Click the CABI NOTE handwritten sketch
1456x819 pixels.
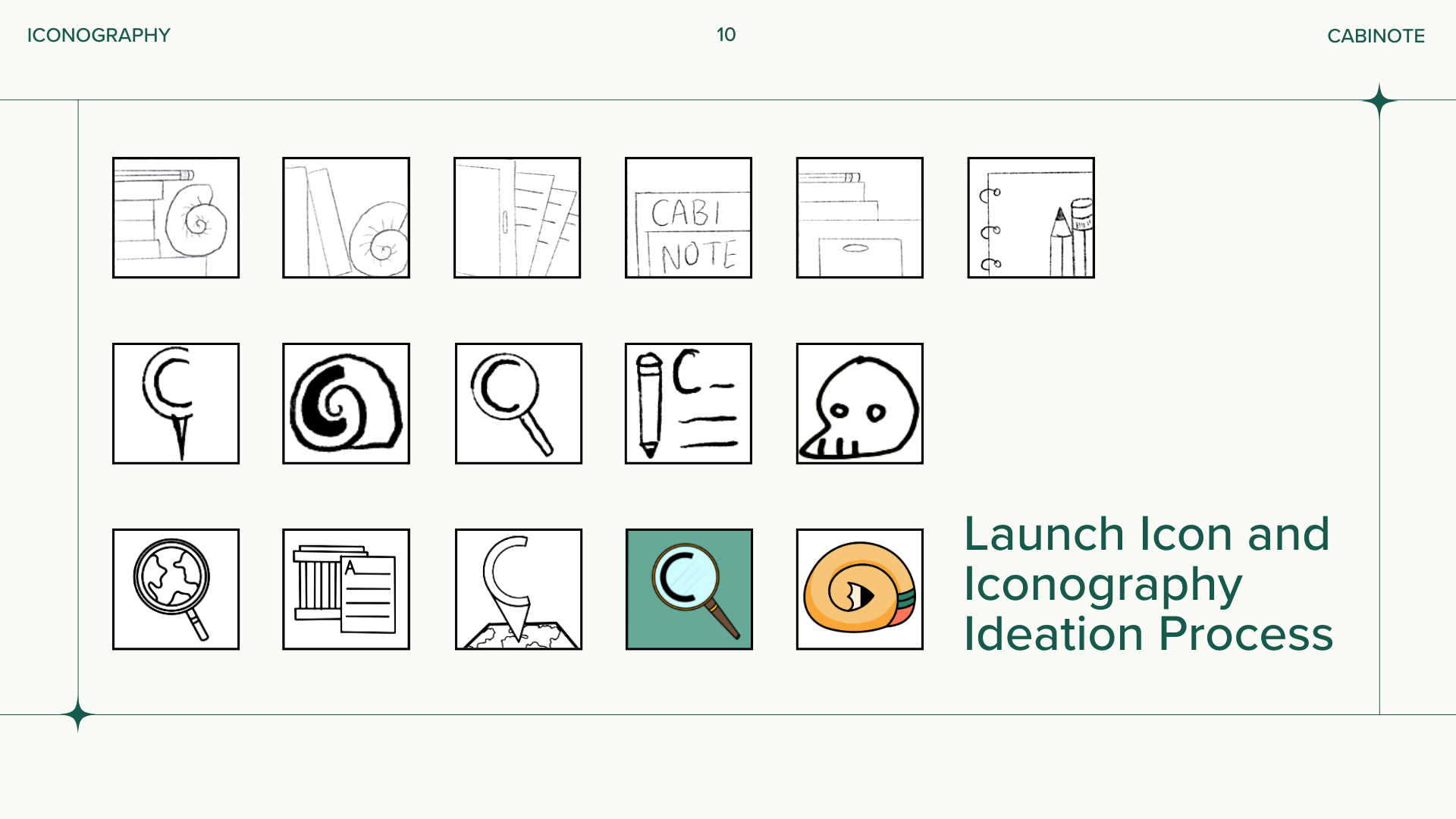point(688,218)
